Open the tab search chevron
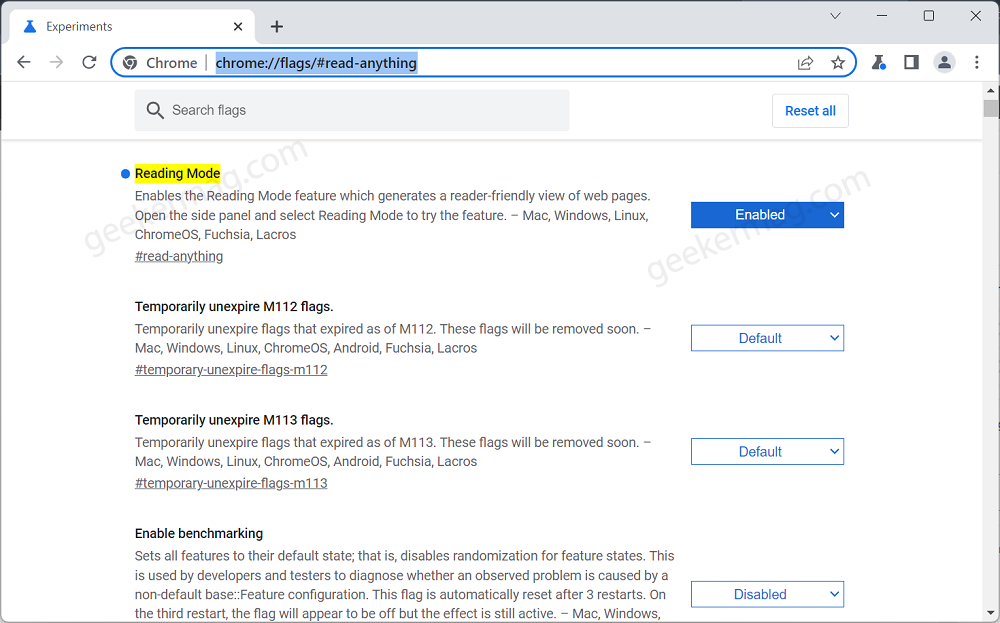This screenshot has width=1000, height=623. click(x=835, y=16)
